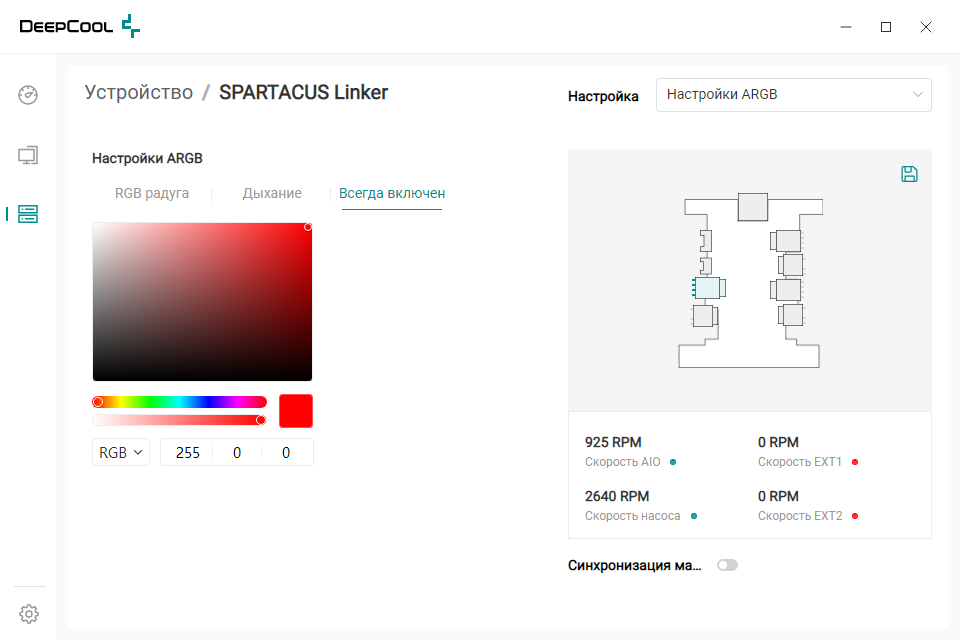Expand the Настройки ARGB dropdown
The height and width of the screenshot is (640, 960).
click(793, 95)
